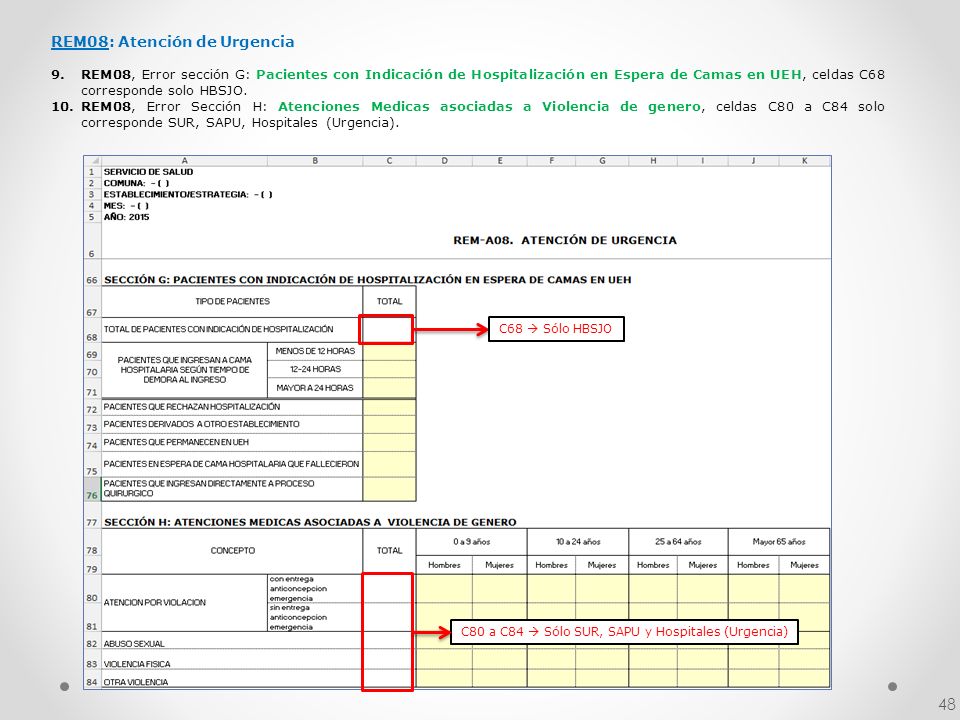This screenshot has height=720, width=960.
Task: Click the '25 a 64 años' header
Action: [678, 542]
